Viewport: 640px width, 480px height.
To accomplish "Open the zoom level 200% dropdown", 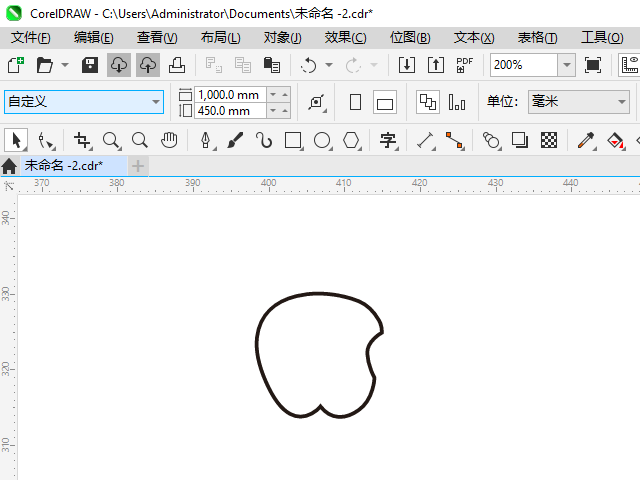I will [566, 65].
